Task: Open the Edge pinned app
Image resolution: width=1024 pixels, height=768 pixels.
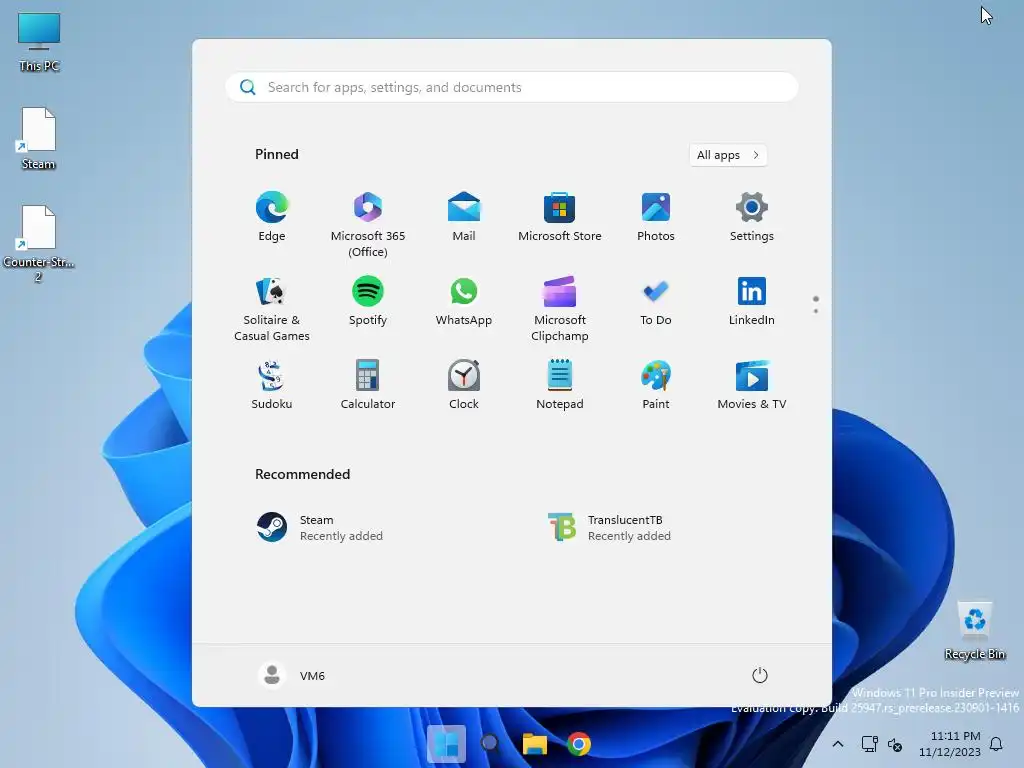Action: point(272,217)
